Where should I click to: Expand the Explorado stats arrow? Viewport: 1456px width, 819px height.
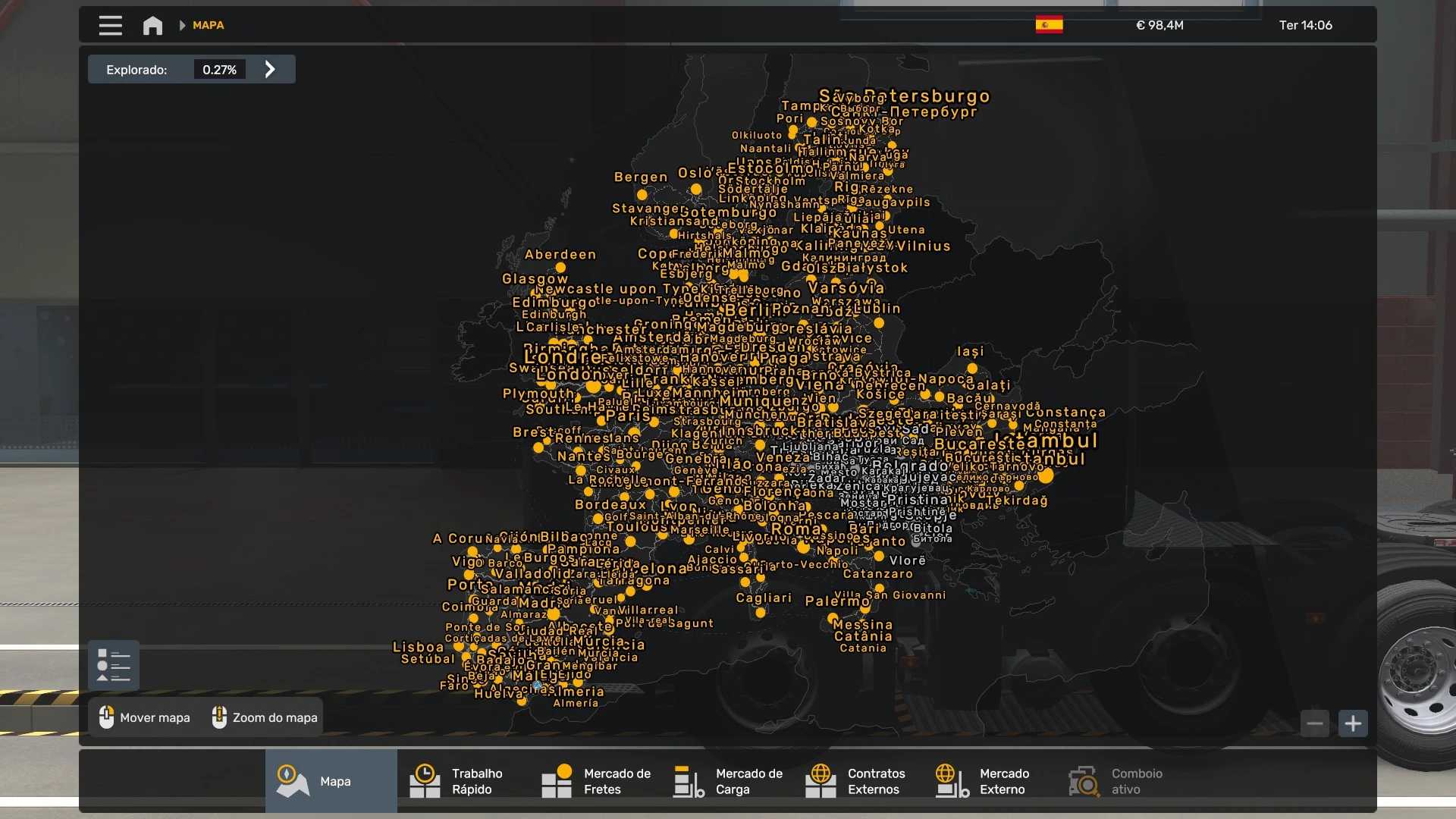pyautogui.click(x=270, y=69)
